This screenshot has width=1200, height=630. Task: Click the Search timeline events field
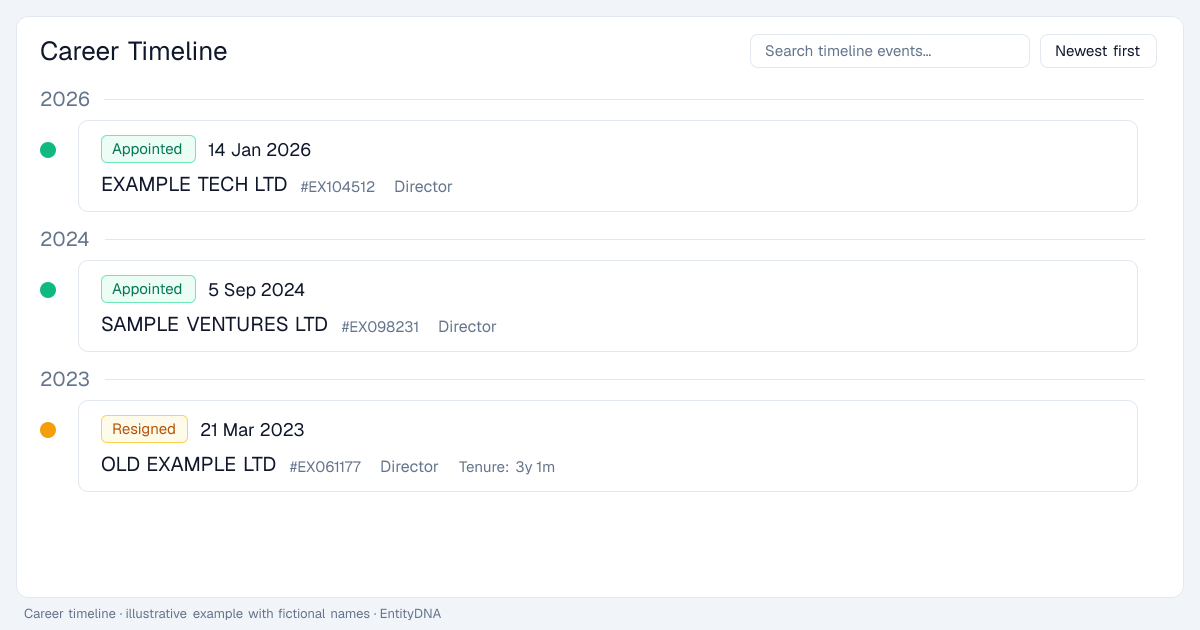click(890, 51)
